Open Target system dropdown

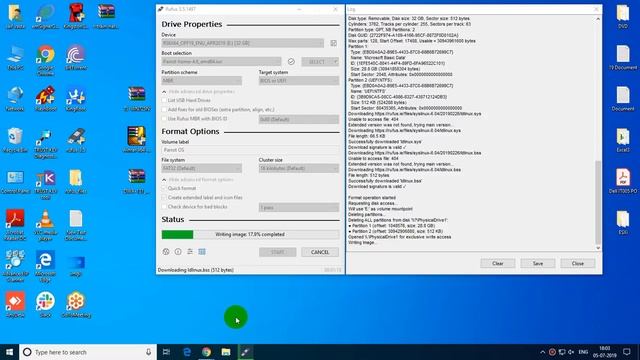[x=299, y=81]
